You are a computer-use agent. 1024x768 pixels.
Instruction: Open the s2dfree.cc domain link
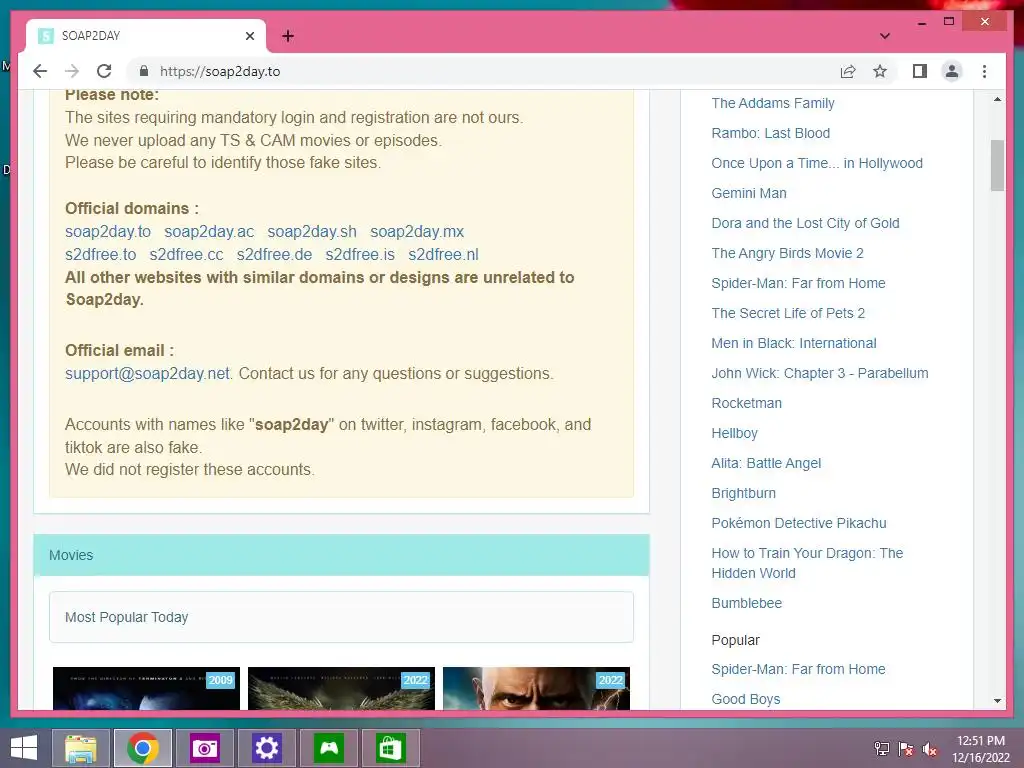(x=186, y=255)
